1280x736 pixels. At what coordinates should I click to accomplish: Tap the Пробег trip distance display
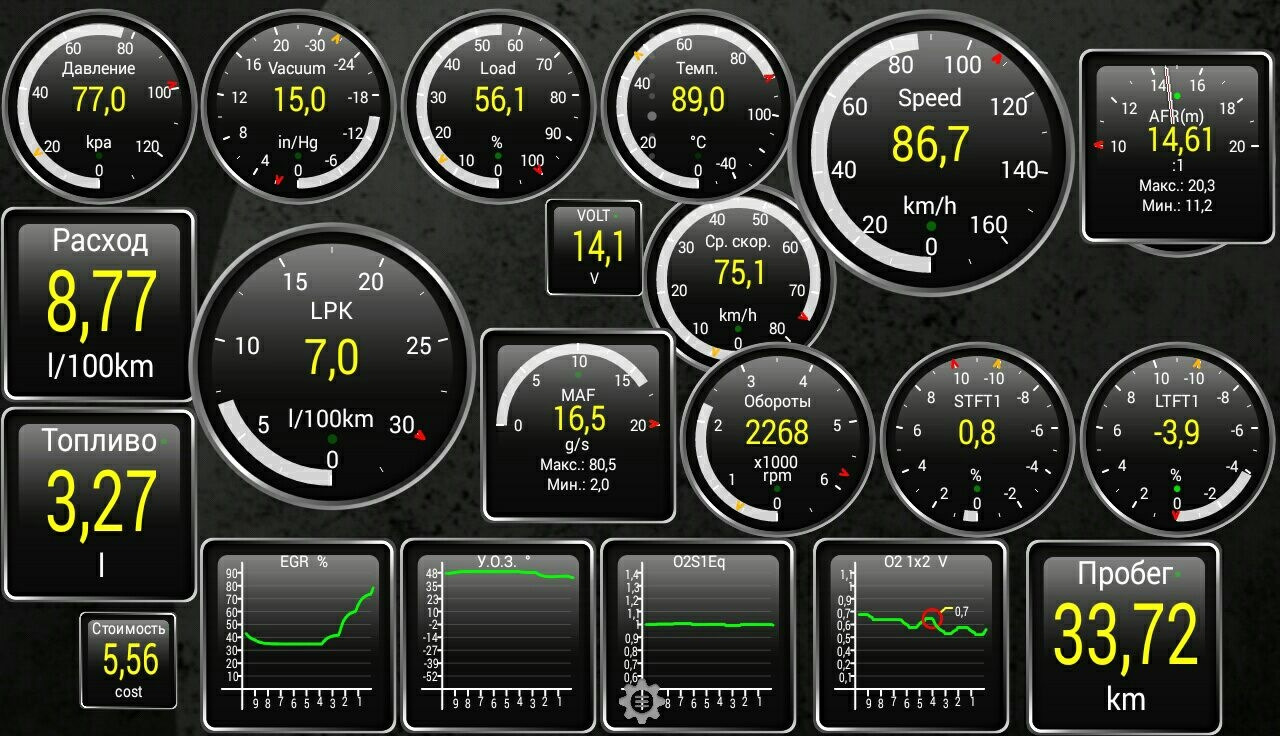click(1124, 636)
